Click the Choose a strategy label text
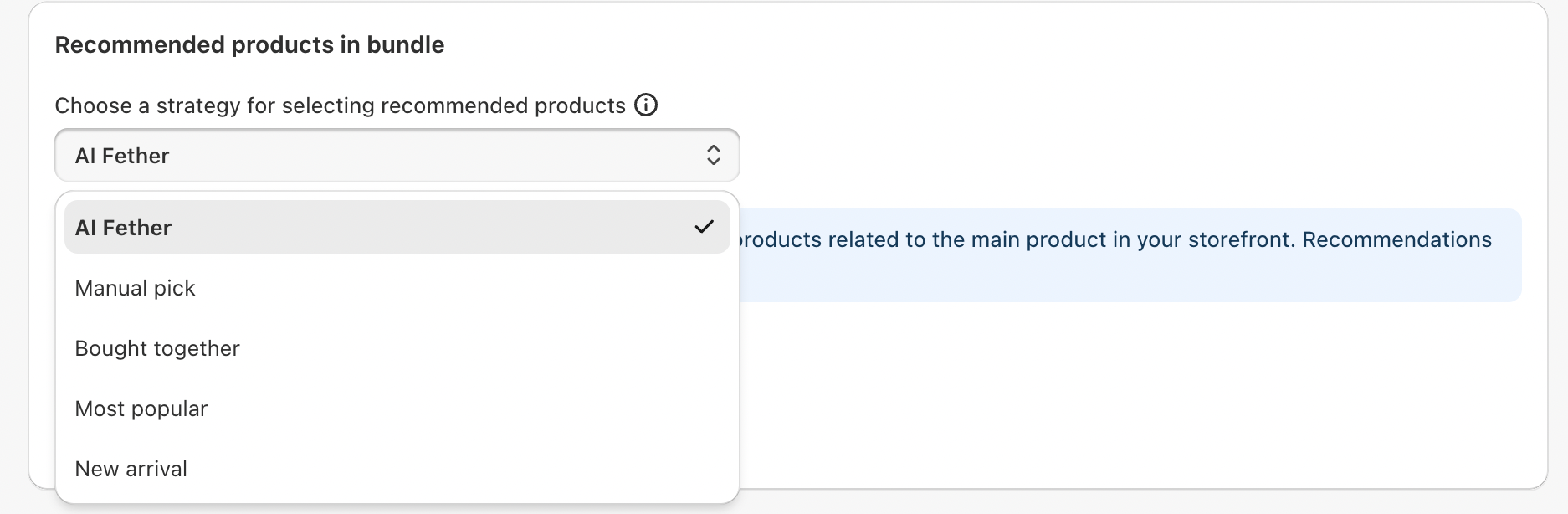 click(x=340, y=105)
